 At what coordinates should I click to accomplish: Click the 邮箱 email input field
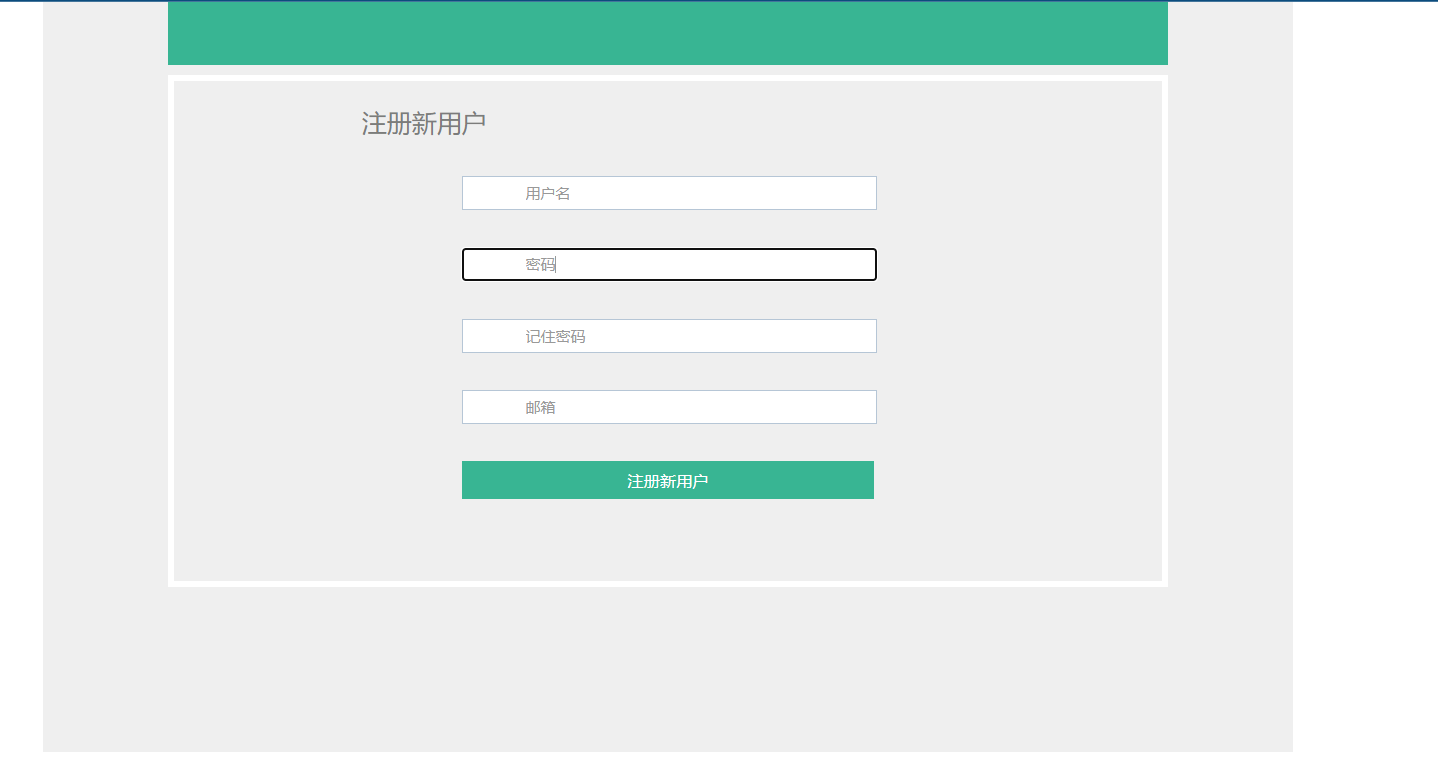(x=668, y=406)
